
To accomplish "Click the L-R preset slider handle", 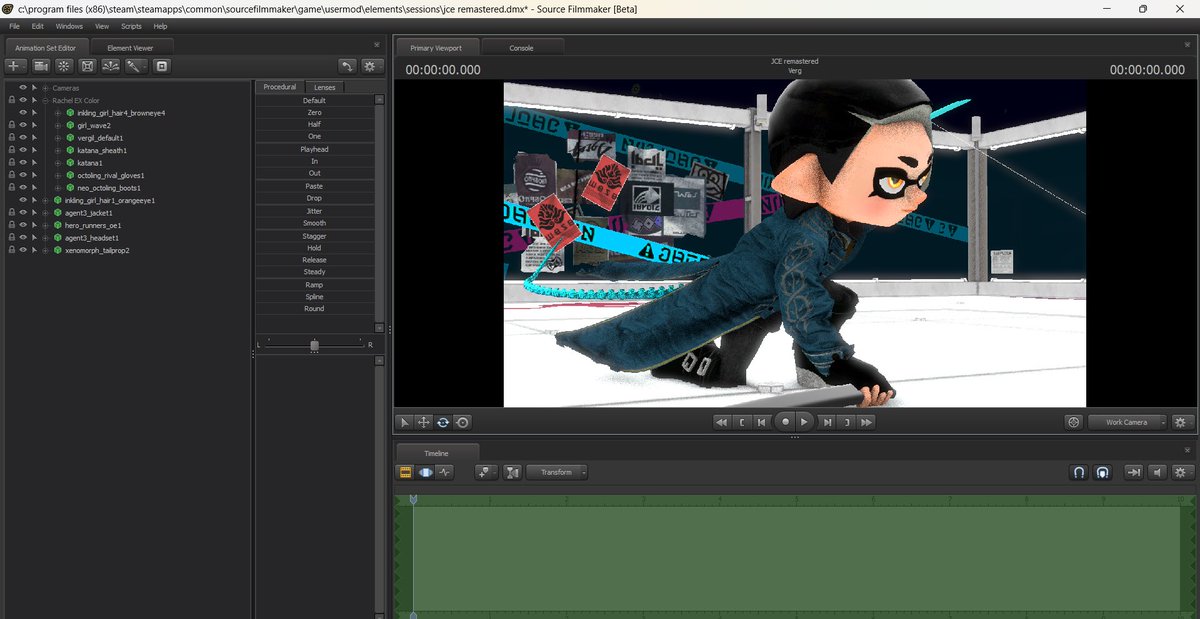I will 314,345.
